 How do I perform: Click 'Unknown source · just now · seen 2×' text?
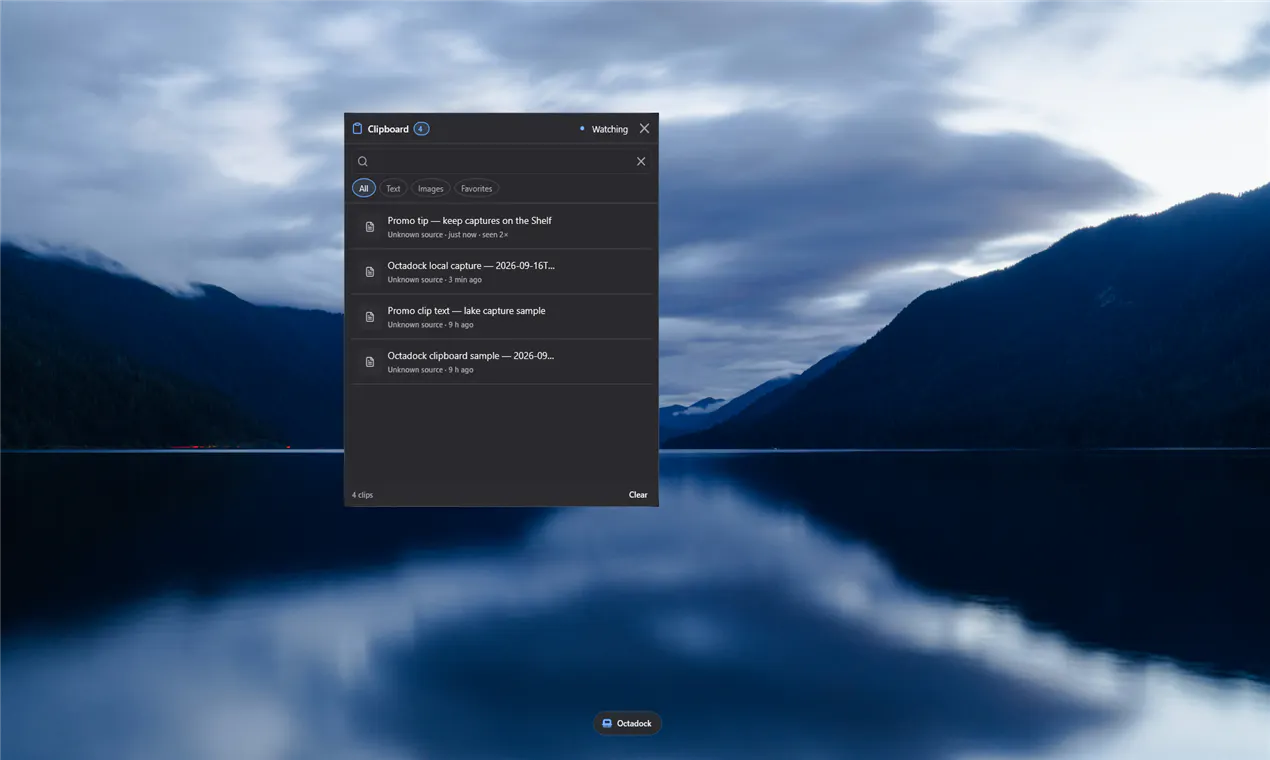[x=448, y=235]
